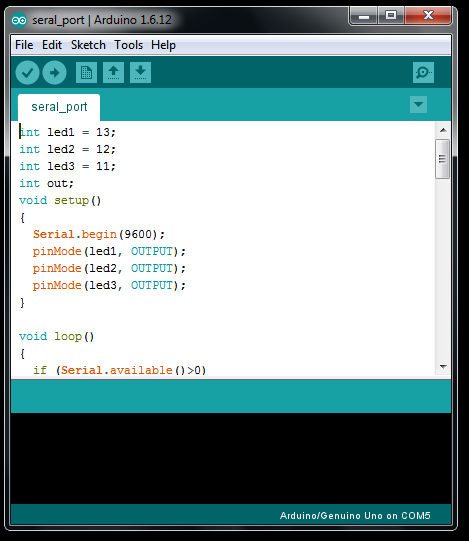Image resolution: width=469 pixels, height=541 pixels.
Task: Open the Sketch menu
Action: point(88,45)
